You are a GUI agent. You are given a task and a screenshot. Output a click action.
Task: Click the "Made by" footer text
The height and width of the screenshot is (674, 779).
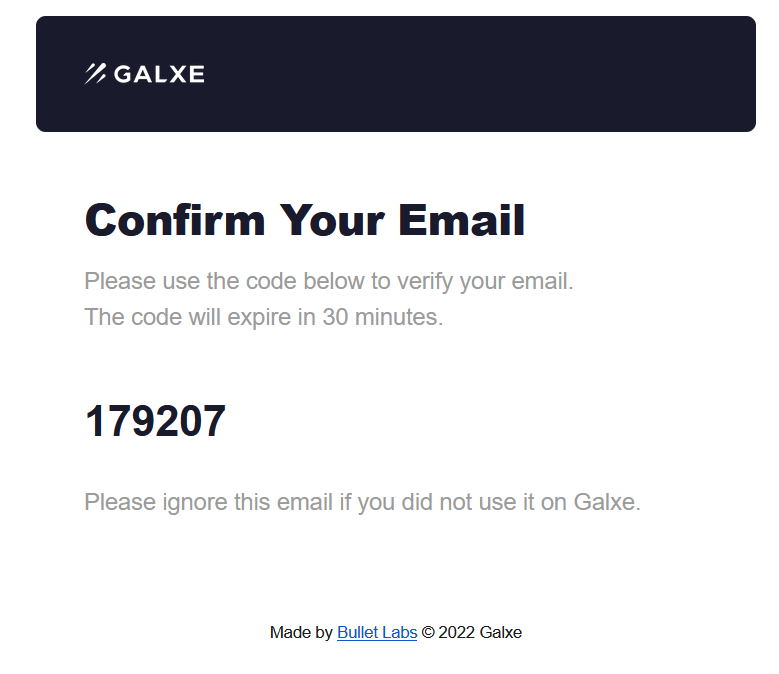tap(301, 632)
